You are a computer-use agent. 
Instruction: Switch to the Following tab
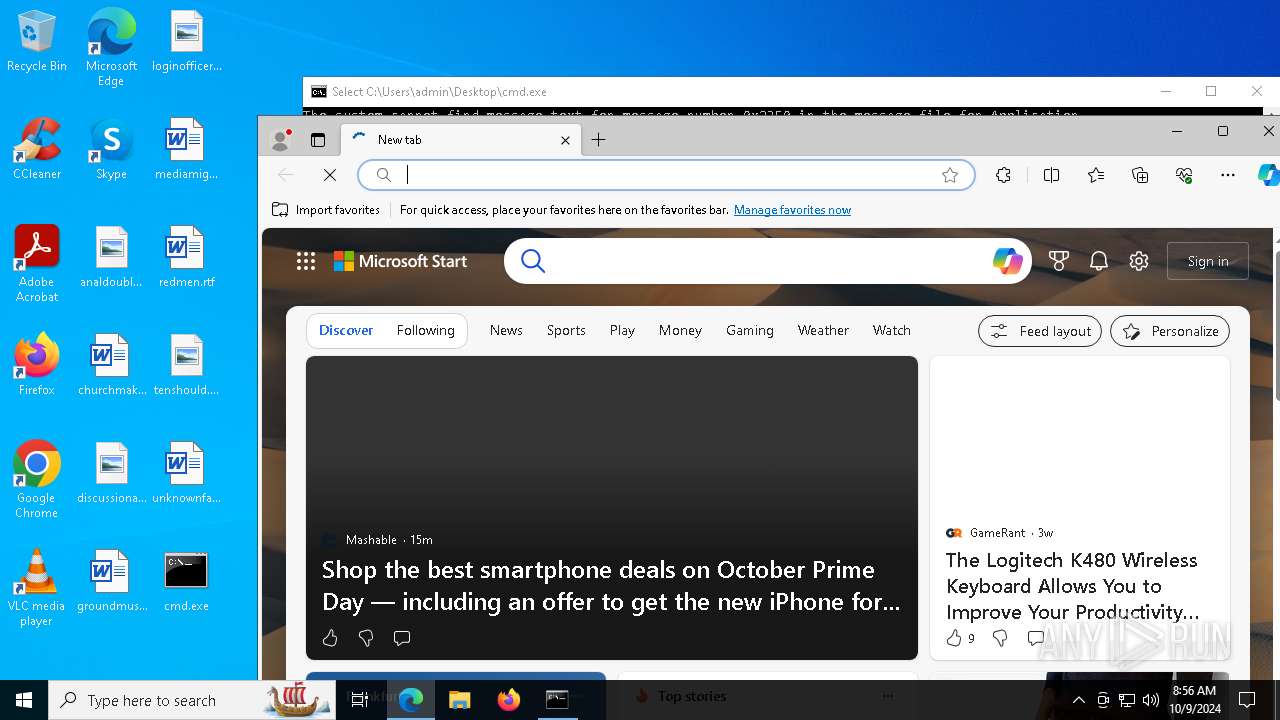pos(425,330)
